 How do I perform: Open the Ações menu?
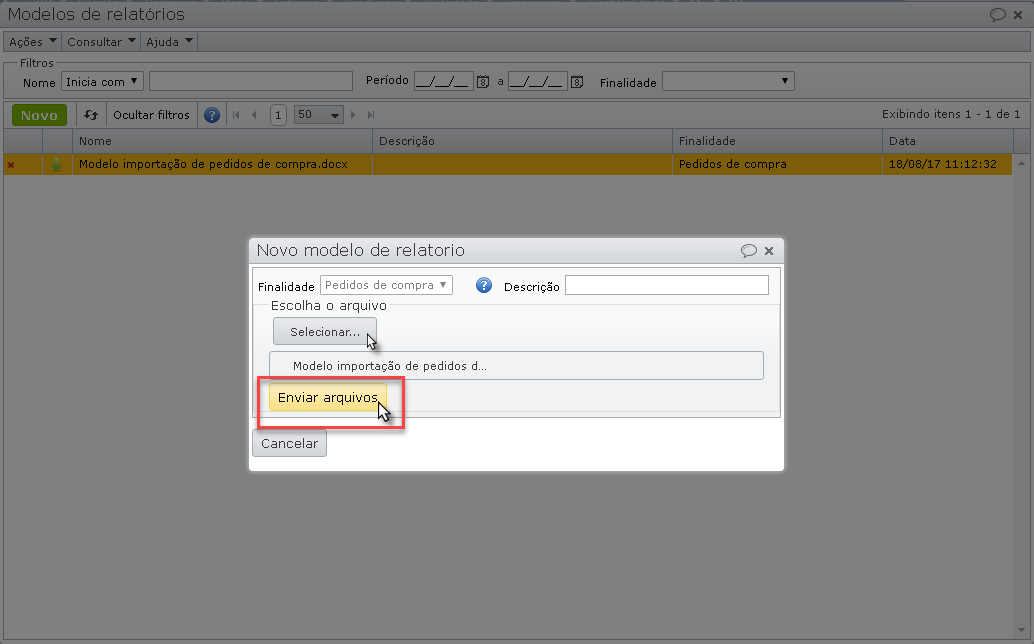32,42
